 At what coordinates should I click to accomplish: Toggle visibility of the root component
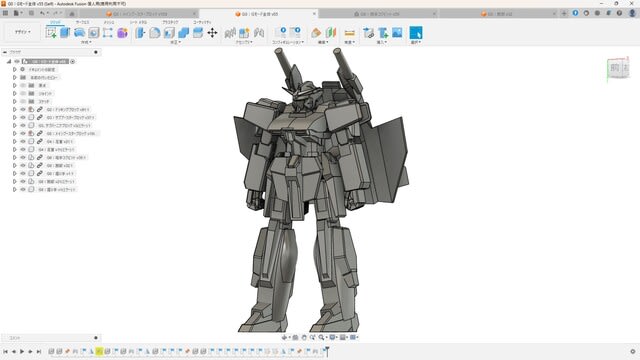click(17, 61)
